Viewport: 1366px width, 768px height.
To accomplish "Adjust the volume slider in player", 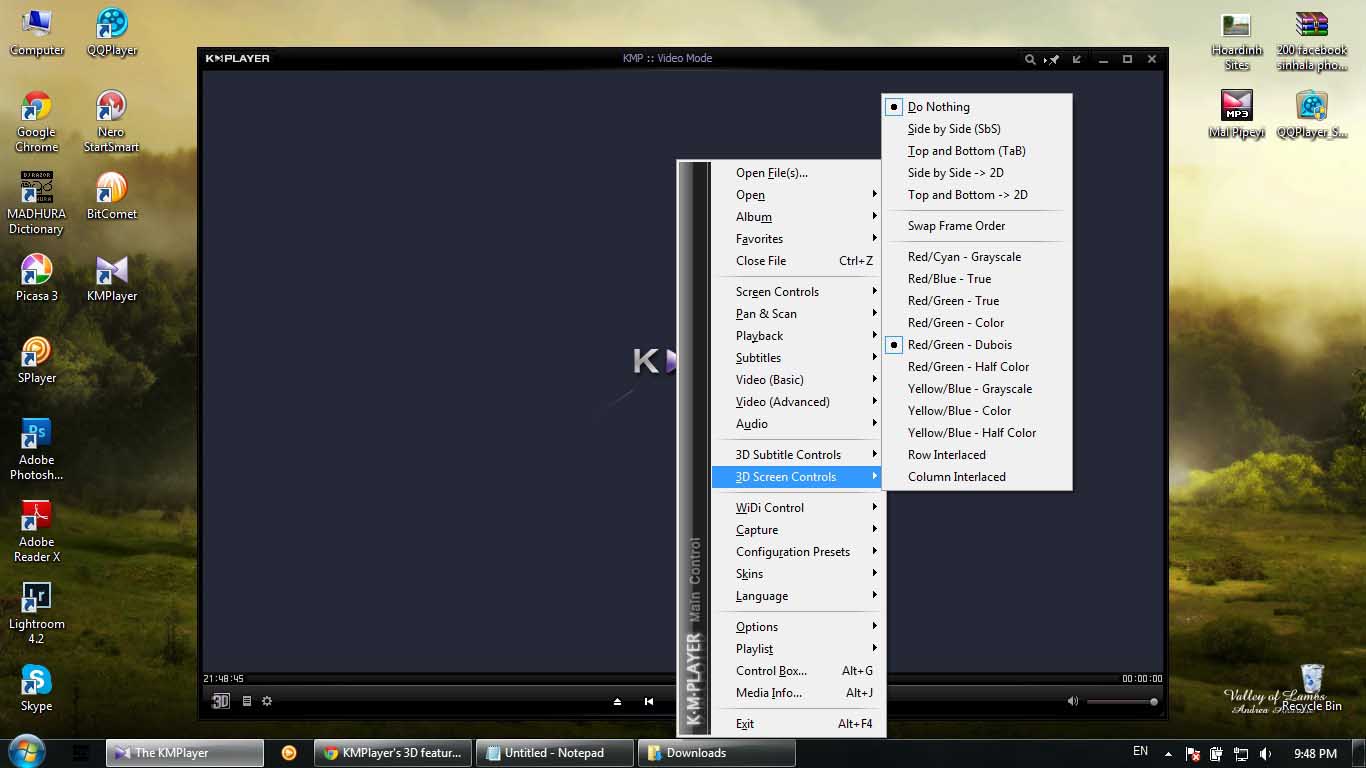I will click(x=1122, y=702).
